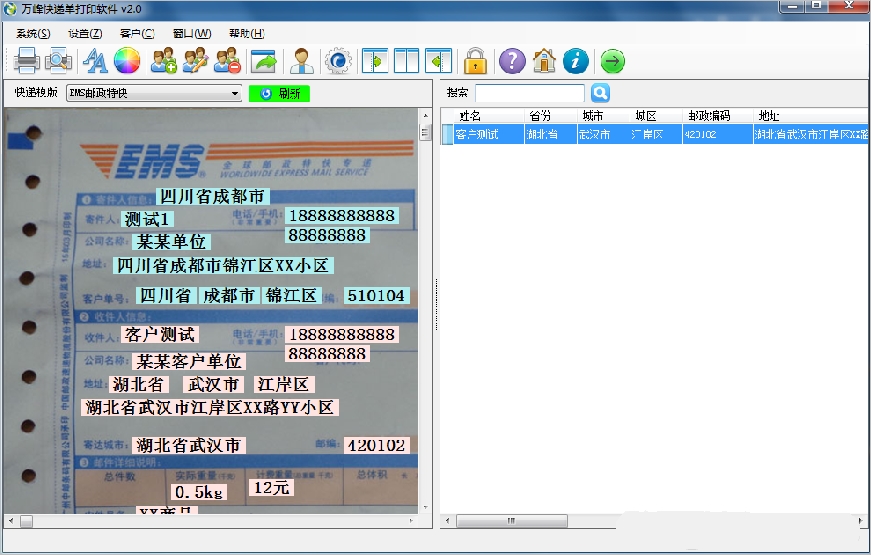Click the green 刷新 refresh button
This screenshot has width=871, height=555.
pos(279,93)
